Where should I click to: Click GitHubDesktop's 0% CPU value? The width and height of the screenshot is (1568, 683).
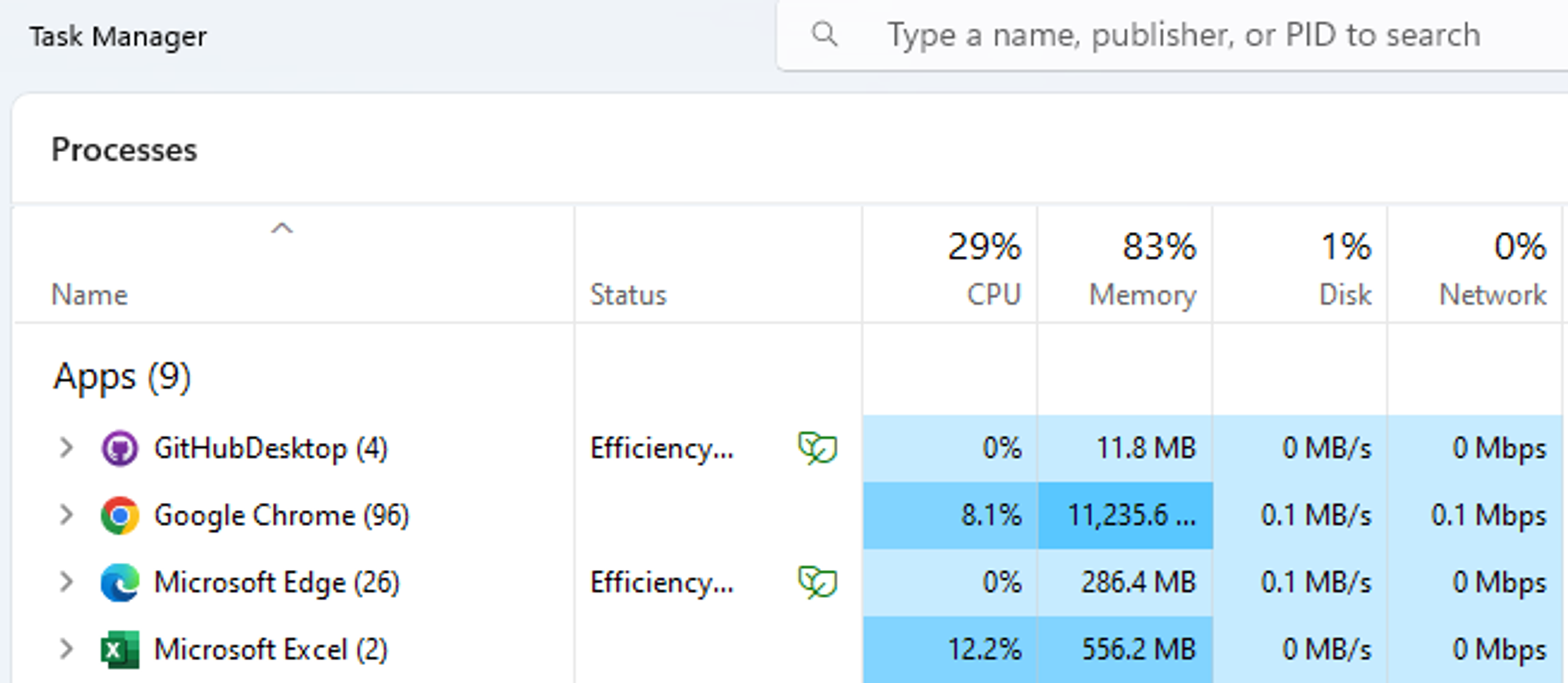click(x=1002, y=448)
